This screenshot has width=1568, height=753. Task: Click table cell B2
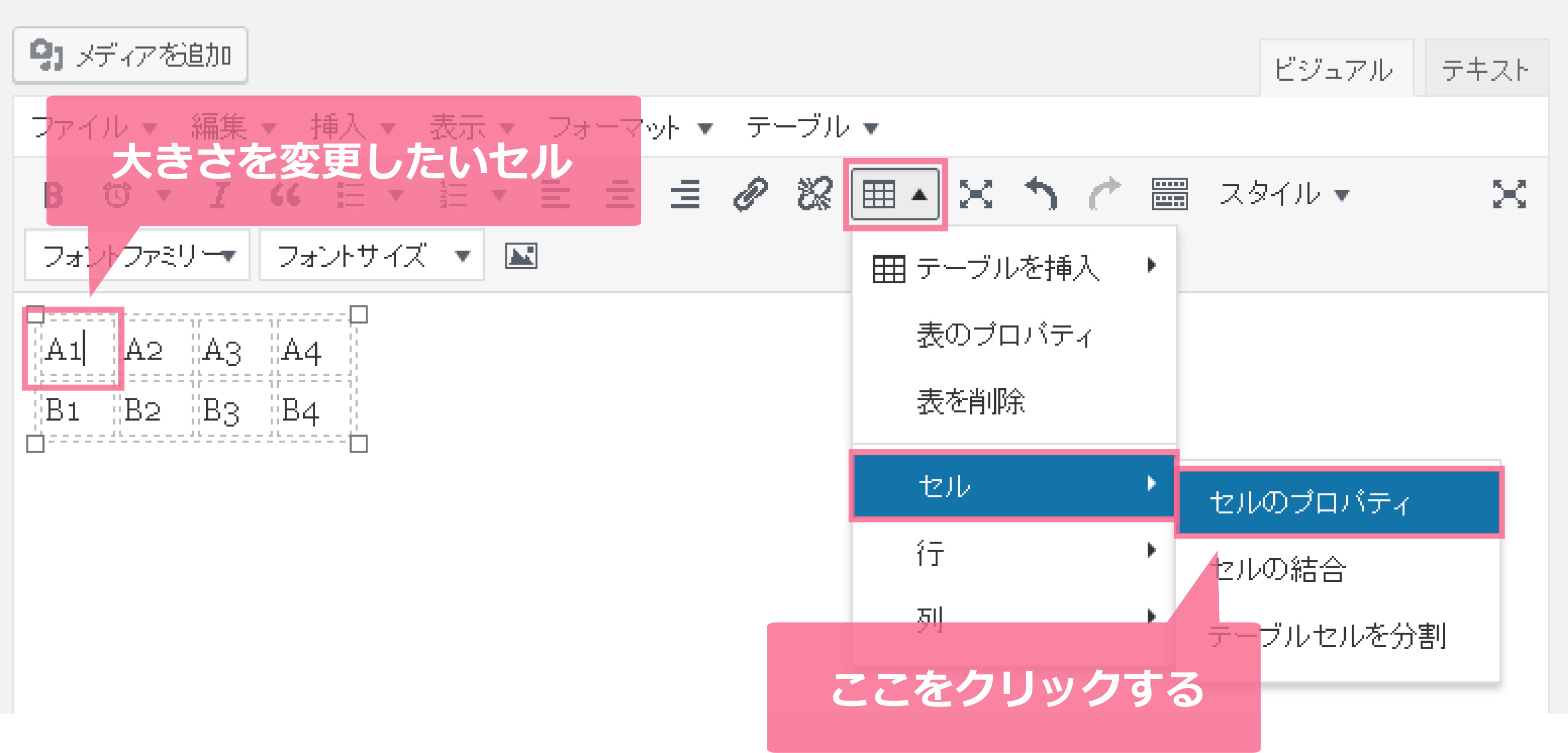[157, 409]
